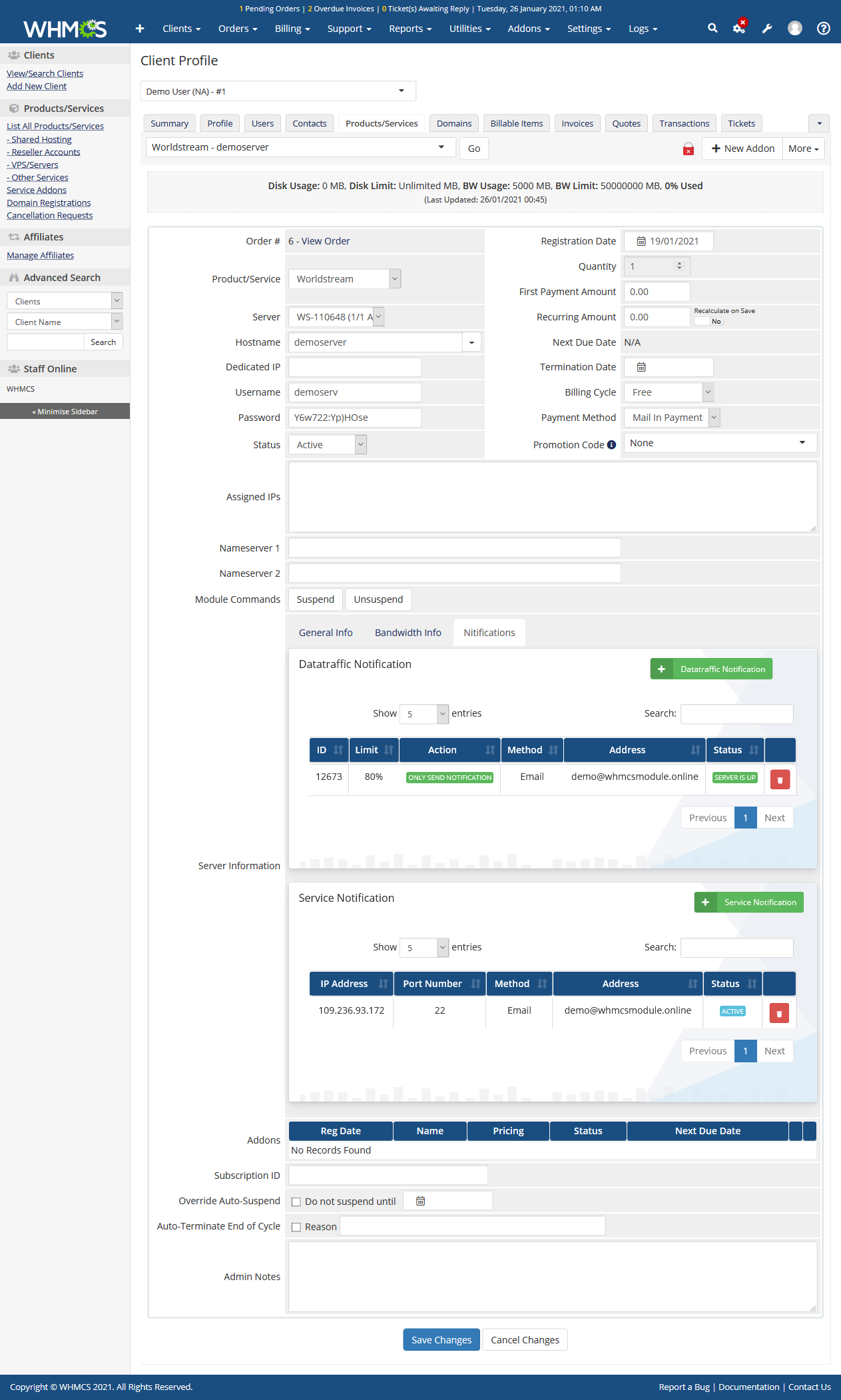Sort datatraffic table by Status column
Screen dimensions: 841x1400
pos(734,750)
